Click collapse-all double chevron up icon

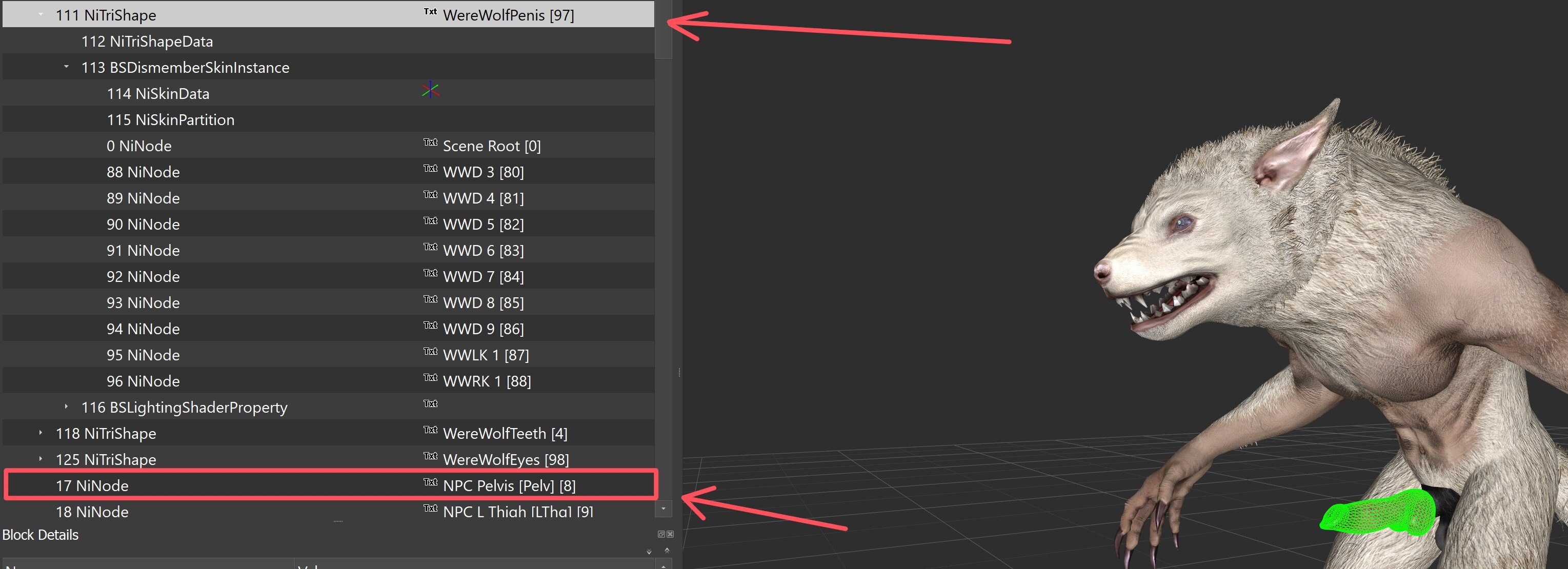(667, 550)
